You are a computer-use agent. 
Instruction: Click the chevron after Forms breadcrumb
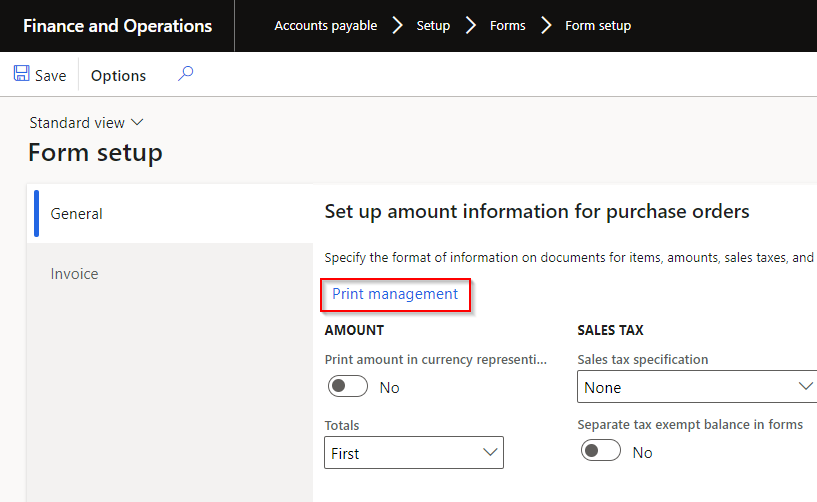pyautogui.click(x=546, y=25)
